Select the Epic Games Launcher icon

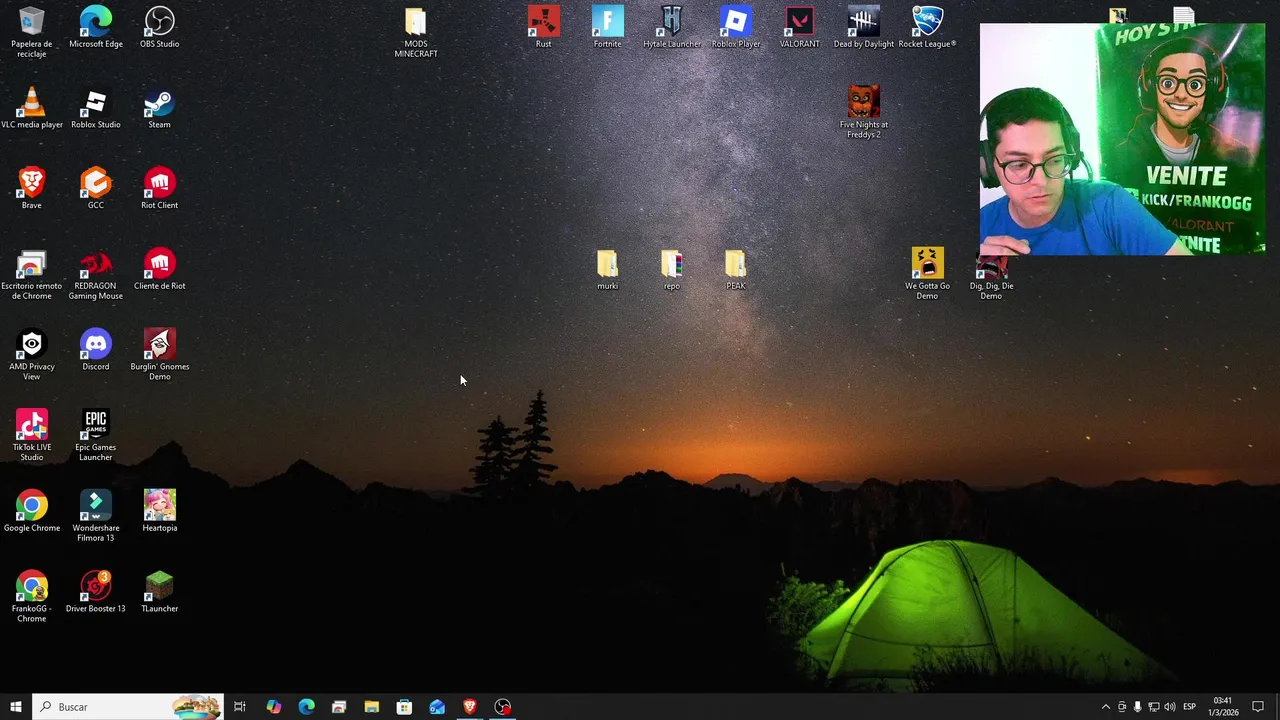[x=96, y=436]
